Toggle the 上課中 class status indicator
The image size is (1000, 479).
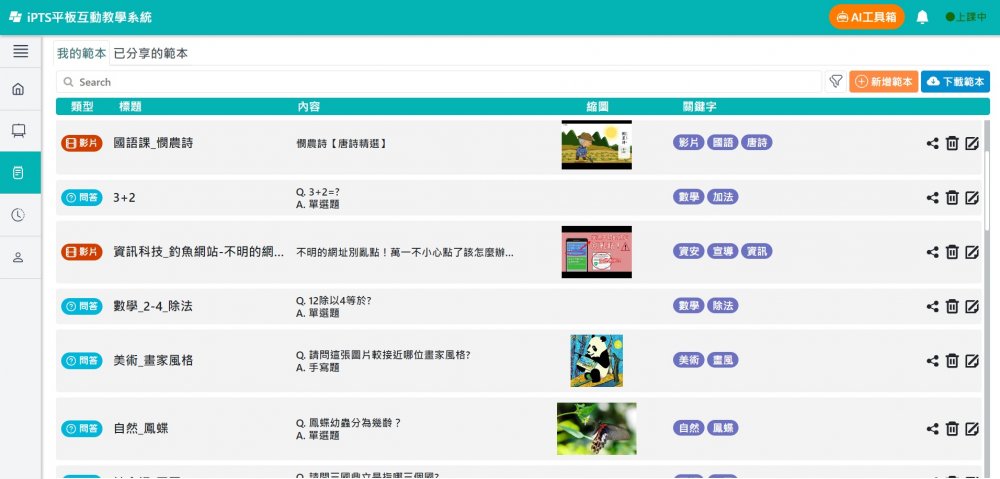click(966, 17)
